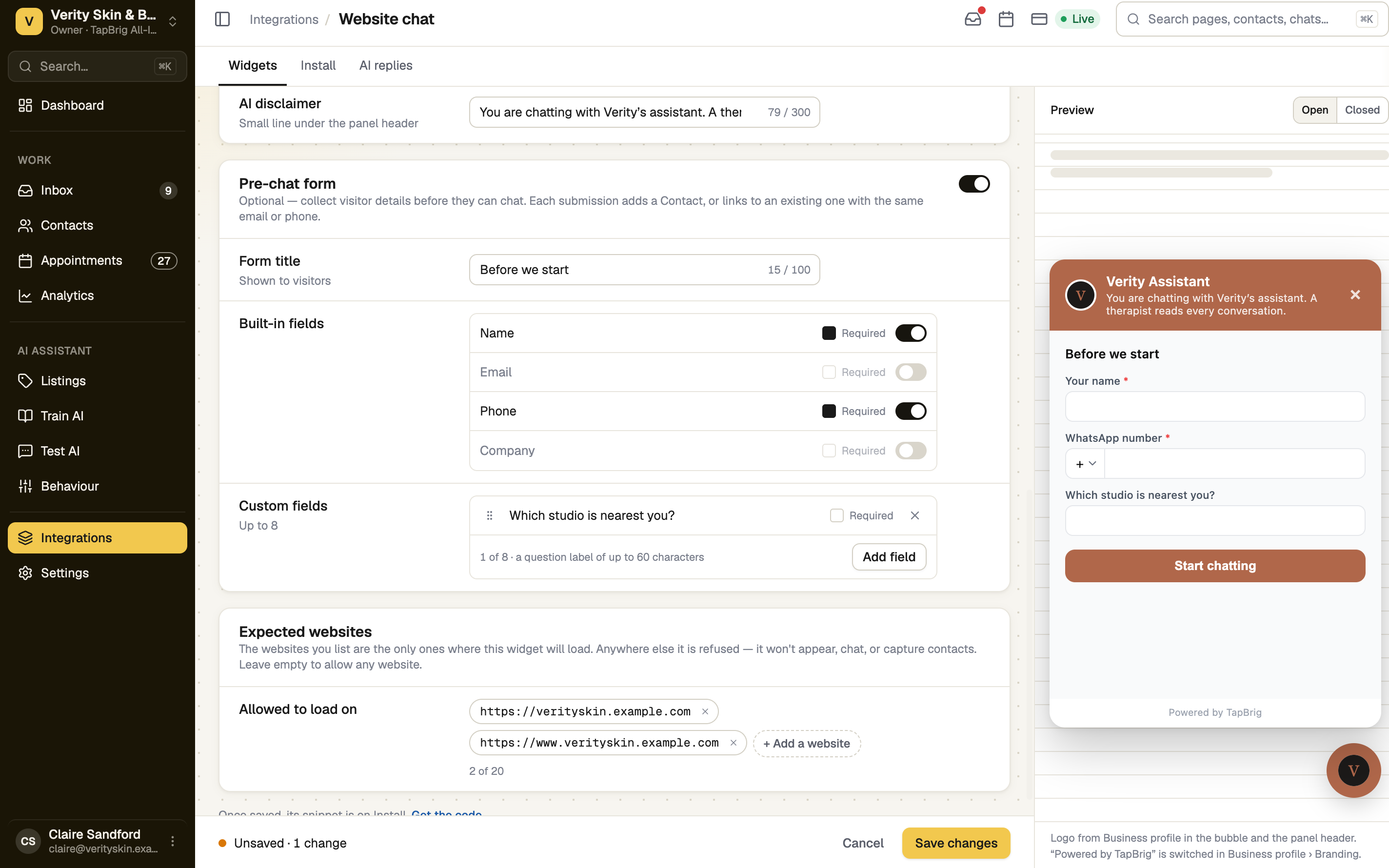Screen dimensions: 1389x868
Task: Select Integrations in sidebar
Action: coord(98,537)
